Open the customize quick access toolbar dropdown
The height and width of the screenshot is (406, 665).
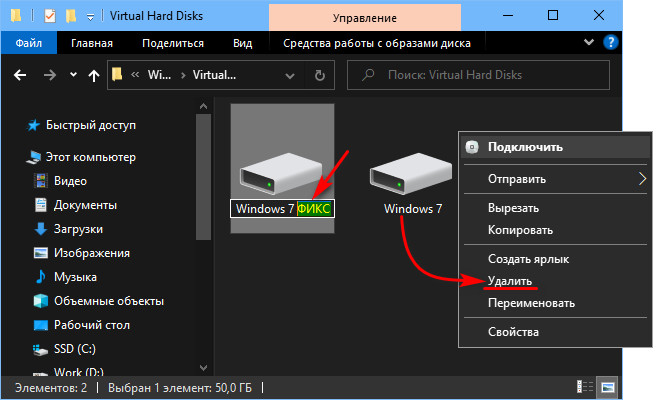coord(90,17)
